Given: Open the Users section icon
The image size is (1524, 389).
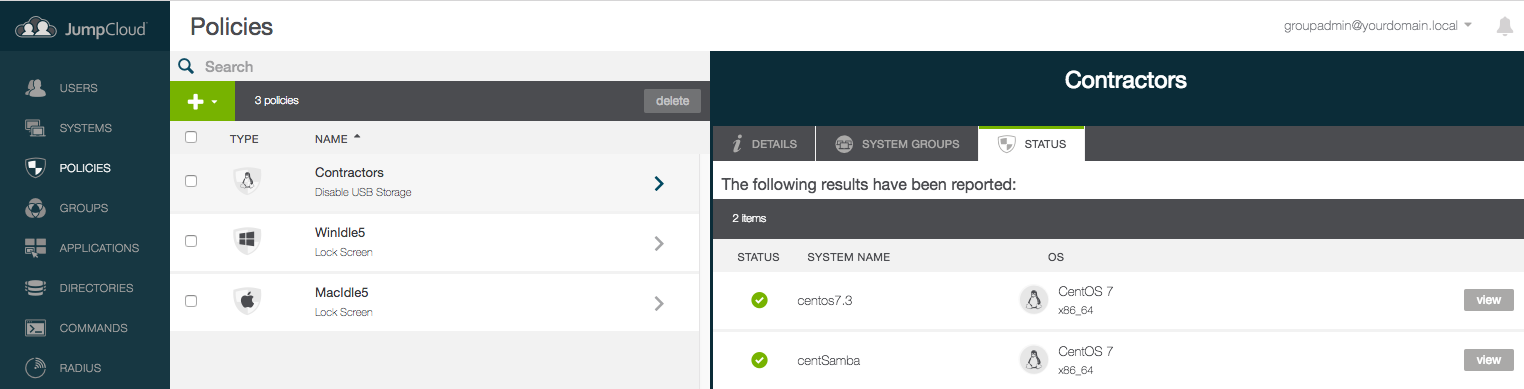Looking at the screenshot, I should tap(36, 88).
